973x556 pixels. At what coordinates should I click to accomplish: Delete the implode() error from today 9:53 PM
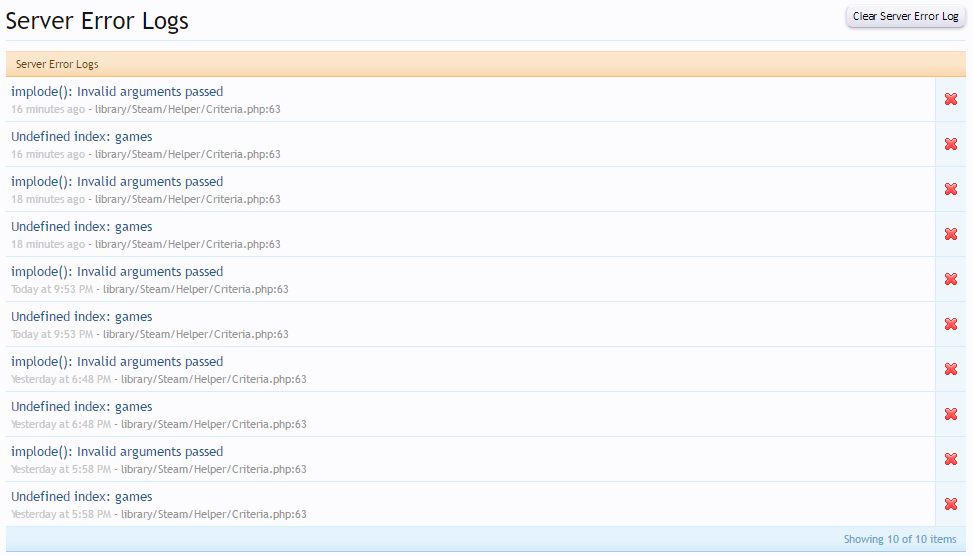coord(950,279)
